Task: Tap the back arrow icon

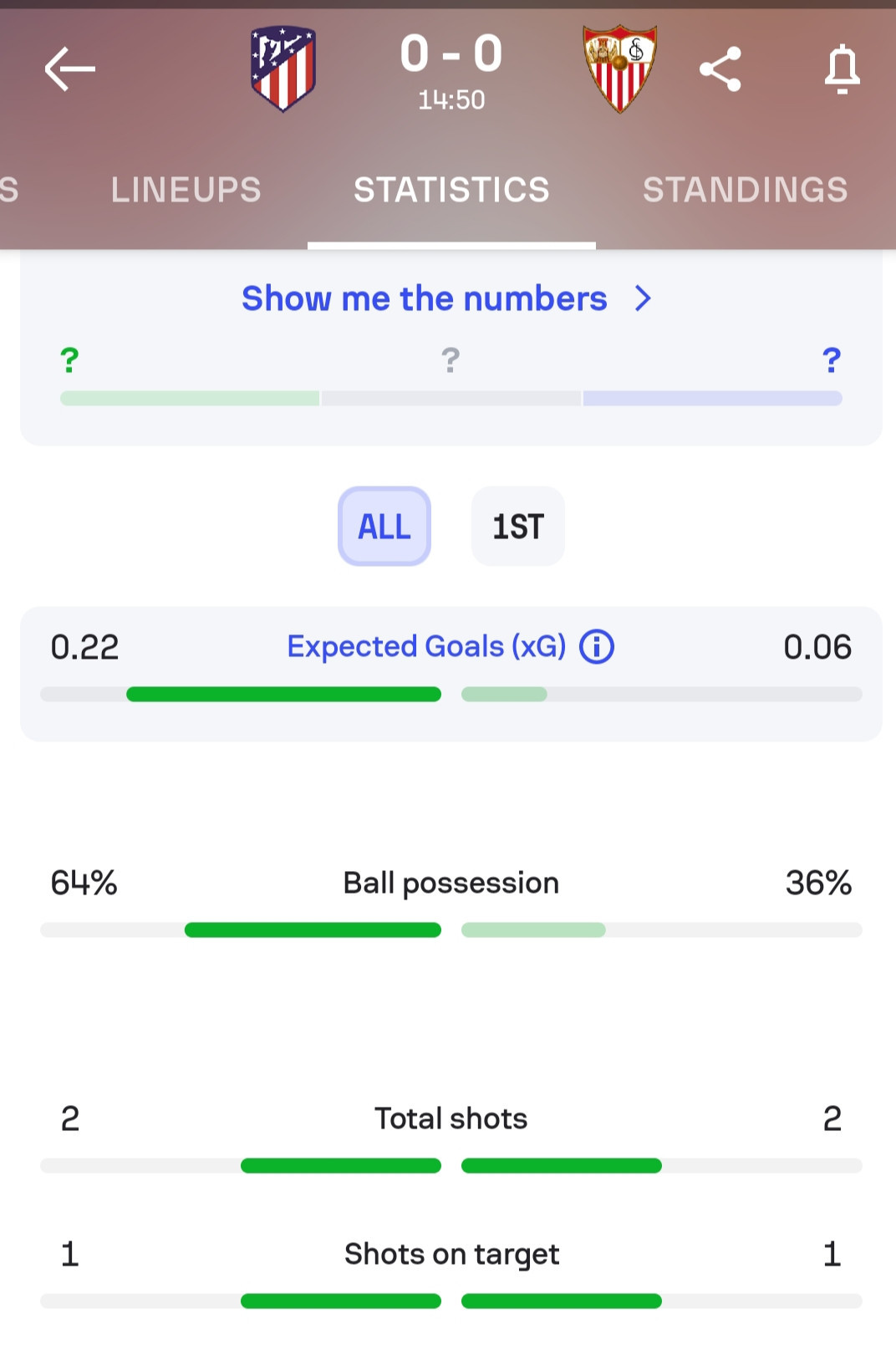Action: tap(70, 69)
